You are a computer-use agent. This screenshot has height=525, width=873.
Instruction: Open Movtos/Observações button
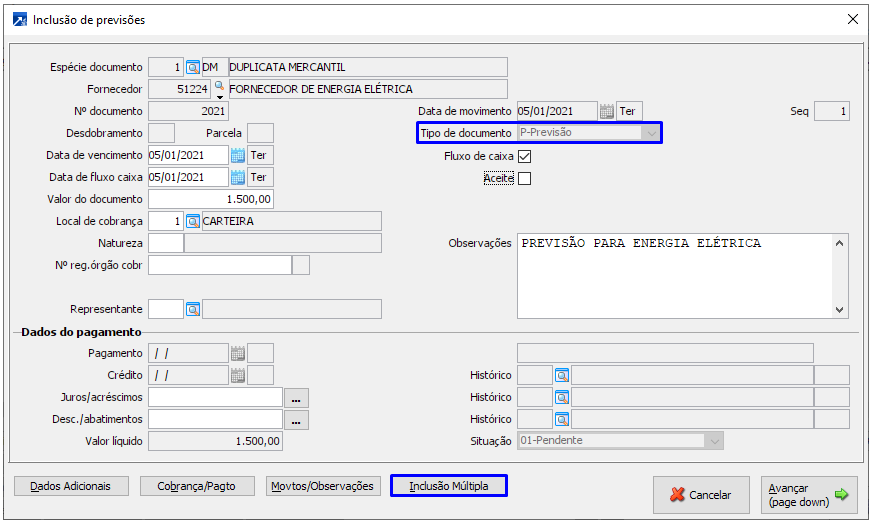tap(322, 486)
